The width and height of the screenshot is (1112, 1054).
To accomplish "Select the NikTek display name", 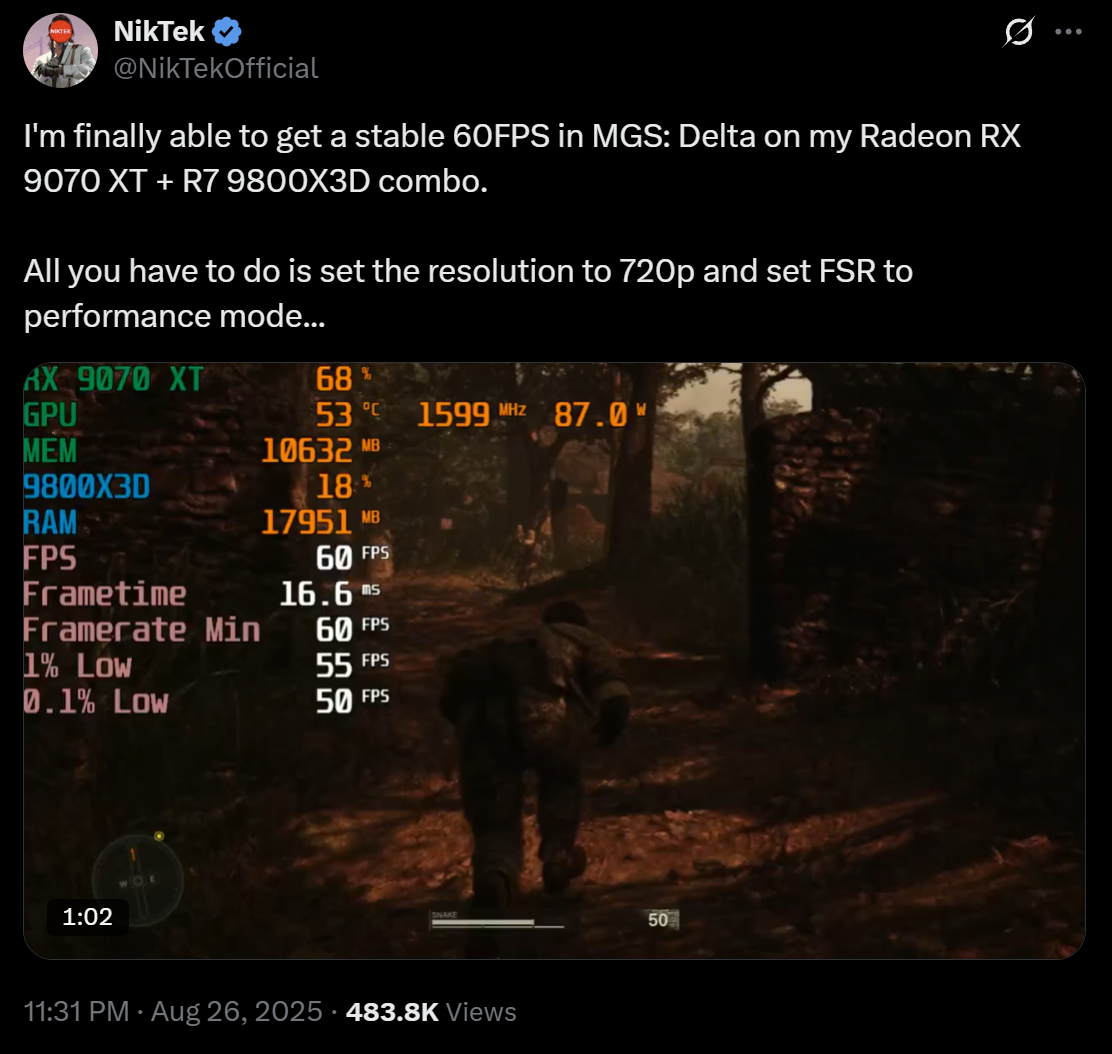I will pos(159,32).
